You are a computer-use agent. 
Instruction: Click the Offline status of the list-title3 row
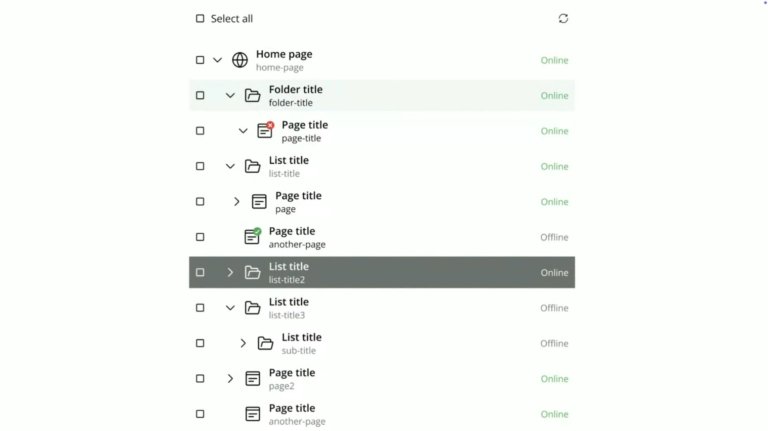coord(554,308)
